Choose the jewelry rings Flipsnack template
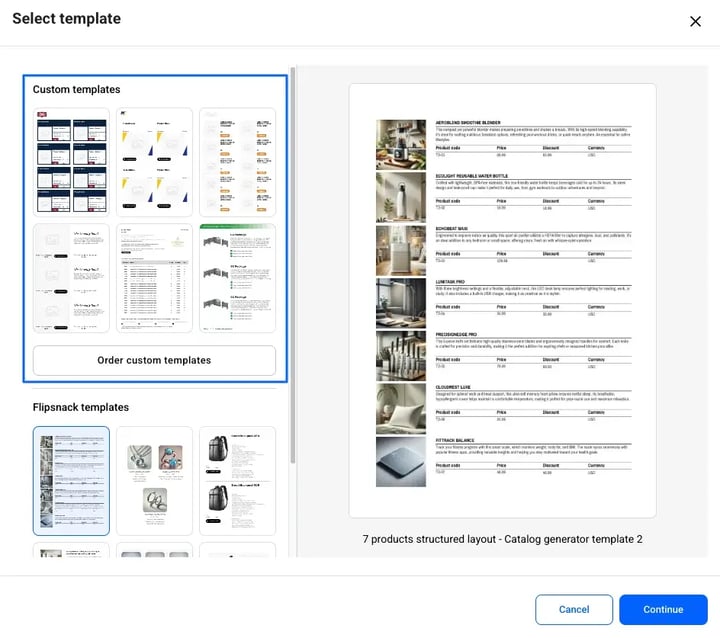Image resolution: width=720 pixels, height=638 pixels. pos(154,481)
